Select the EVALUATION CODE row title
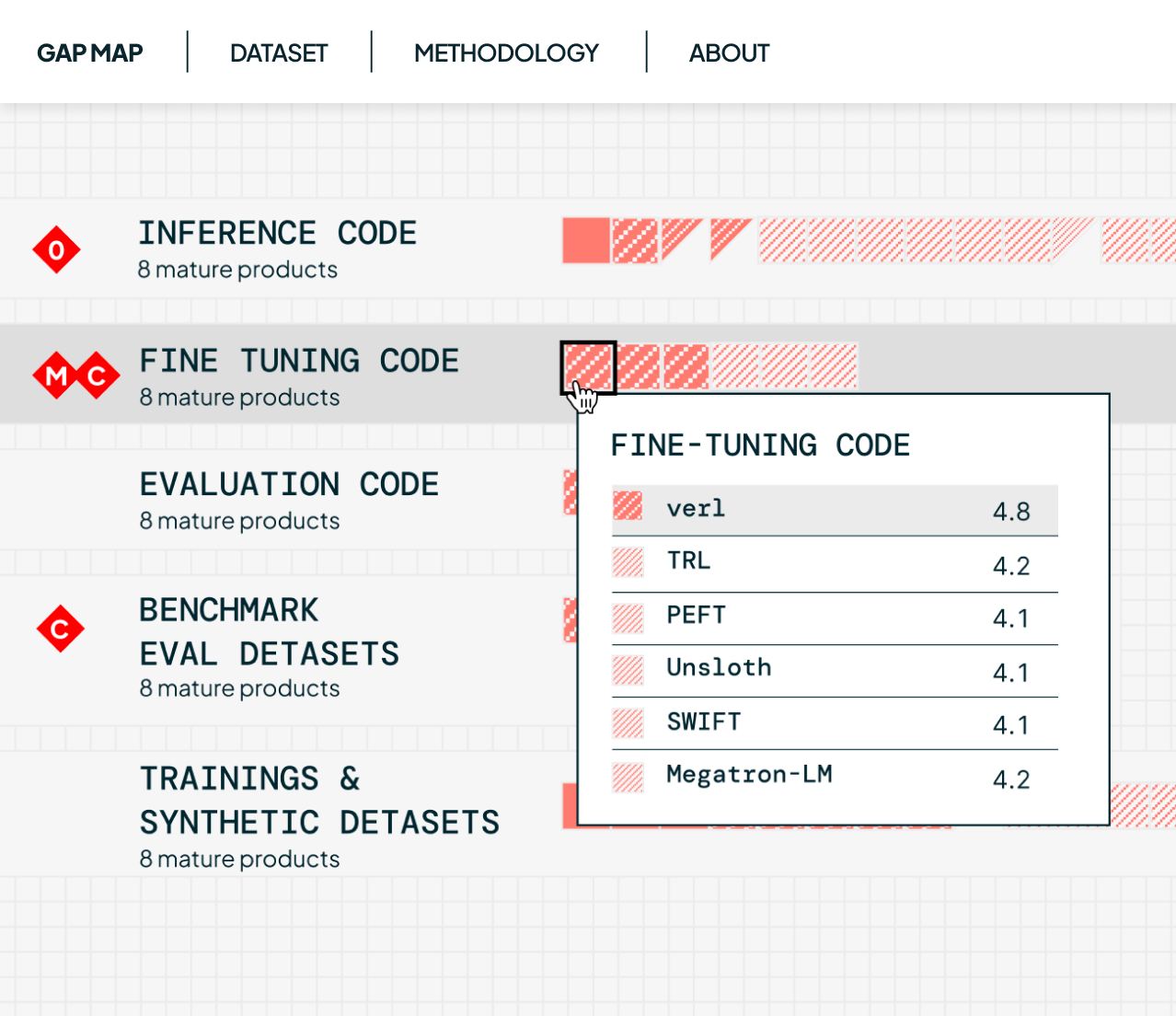The image size is (1176, 1016). [x=289, y=484]
